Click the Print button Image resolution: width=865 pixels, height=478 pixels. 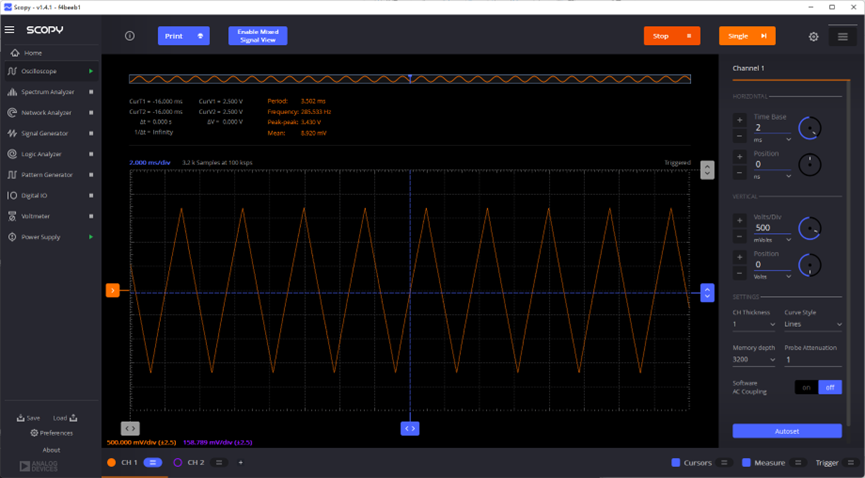tap(184, 36)
